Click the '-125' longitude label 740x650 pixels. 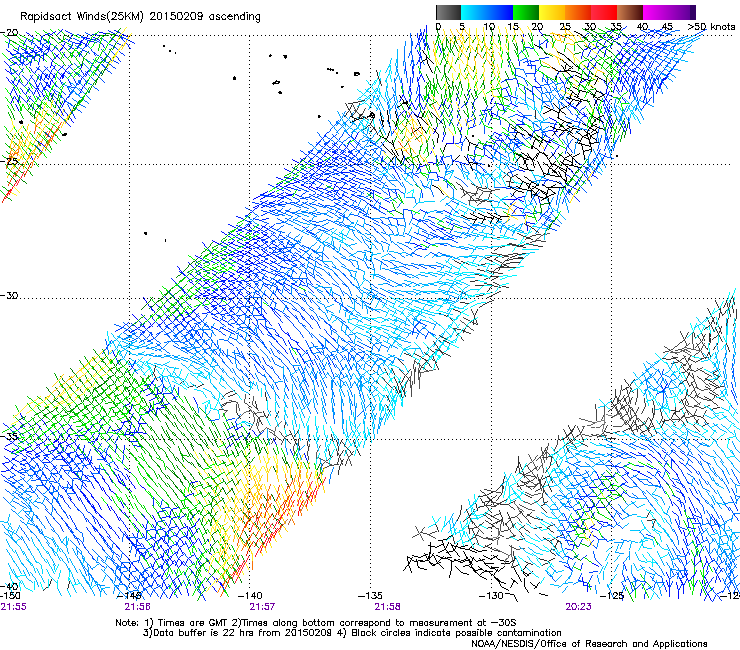612,596
